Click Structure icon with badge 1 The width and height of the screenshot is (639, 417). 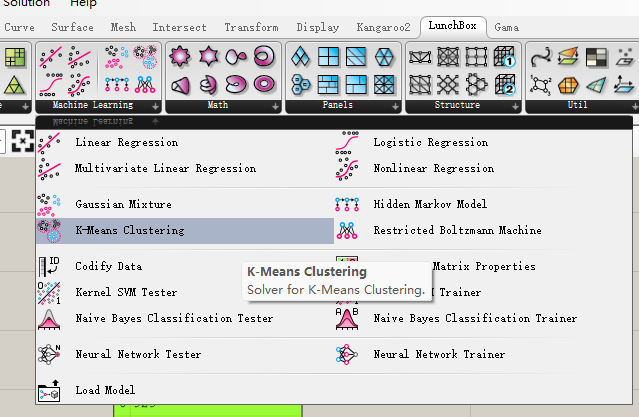(x=504, y=57)
